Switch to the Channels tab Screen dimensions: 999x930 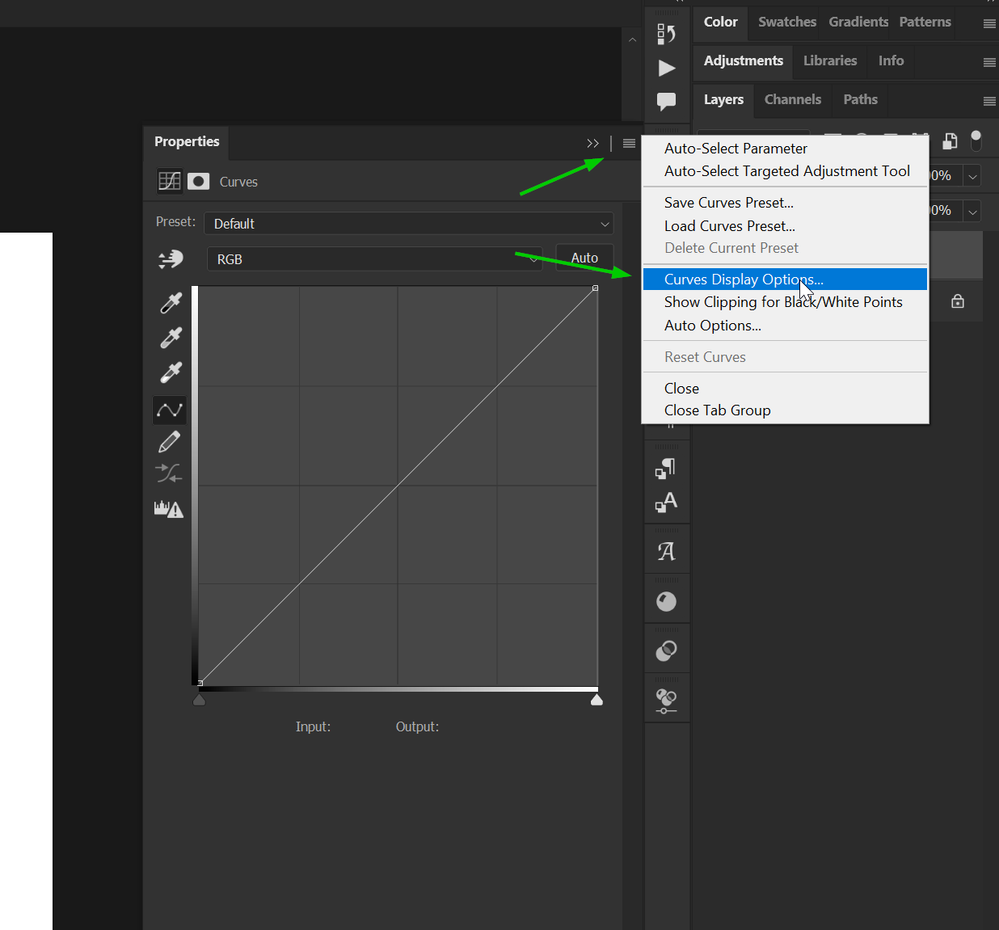793,99
